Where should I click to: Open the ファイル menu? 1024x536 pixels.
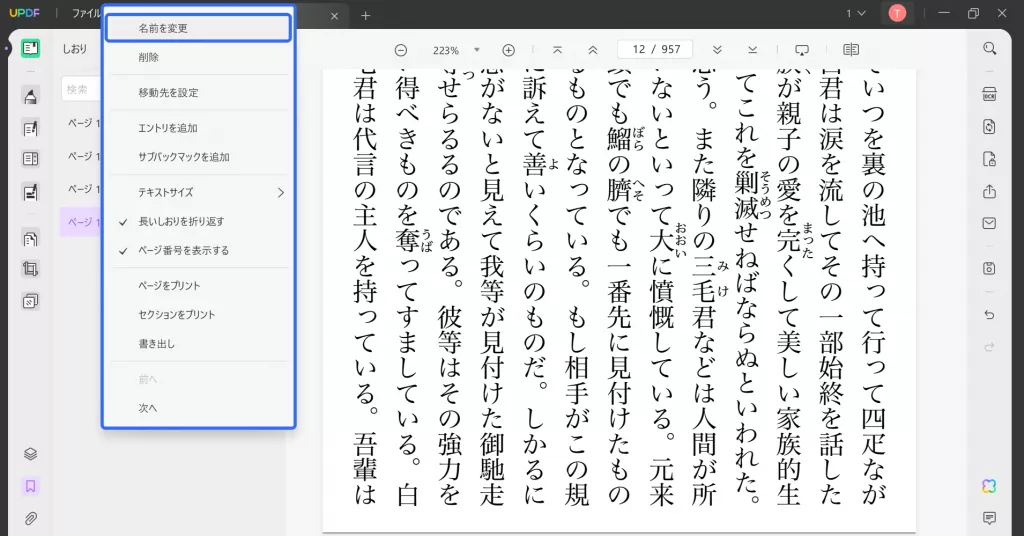(x=86, y=13)
